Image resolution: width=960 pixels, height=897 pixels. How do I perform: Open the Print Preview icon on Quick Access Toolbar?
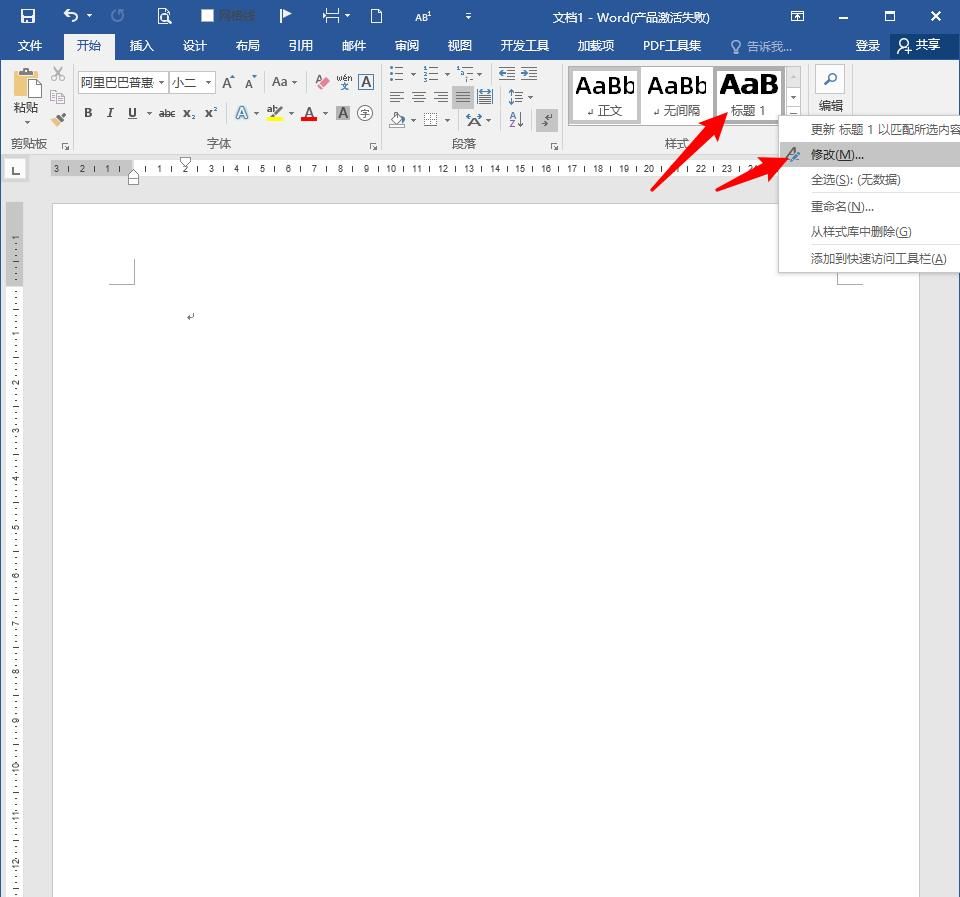click(164, 17)
